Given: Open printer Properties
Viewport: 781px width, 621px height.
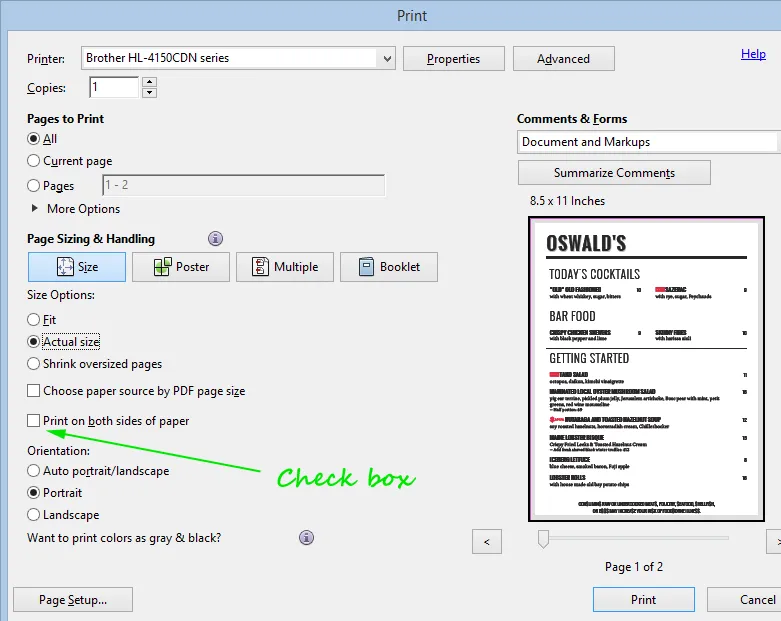Looking at the screenshot, I should pyautogui.click(x=454, y=59).
